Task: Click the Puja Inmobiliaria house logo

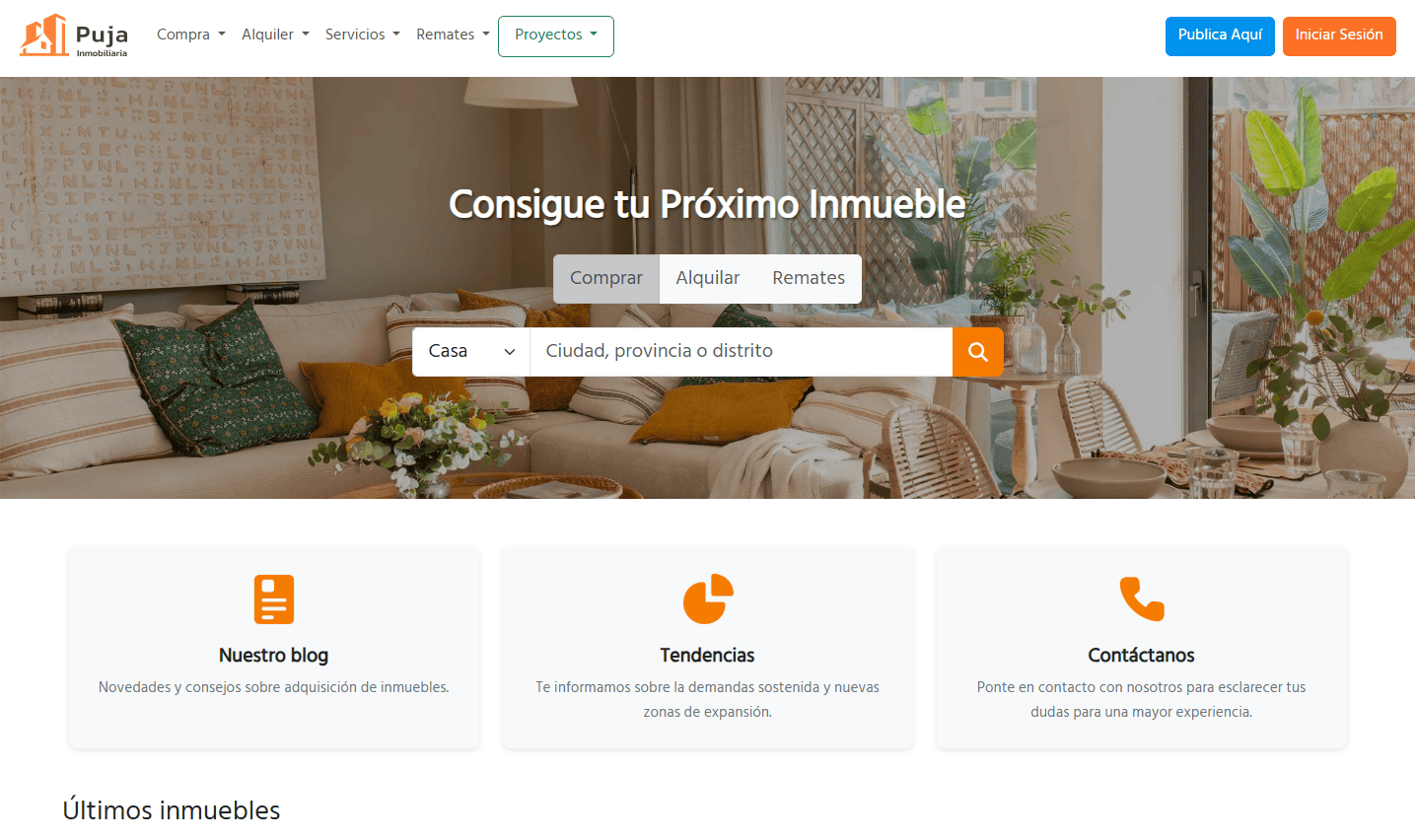Action: 75,35
